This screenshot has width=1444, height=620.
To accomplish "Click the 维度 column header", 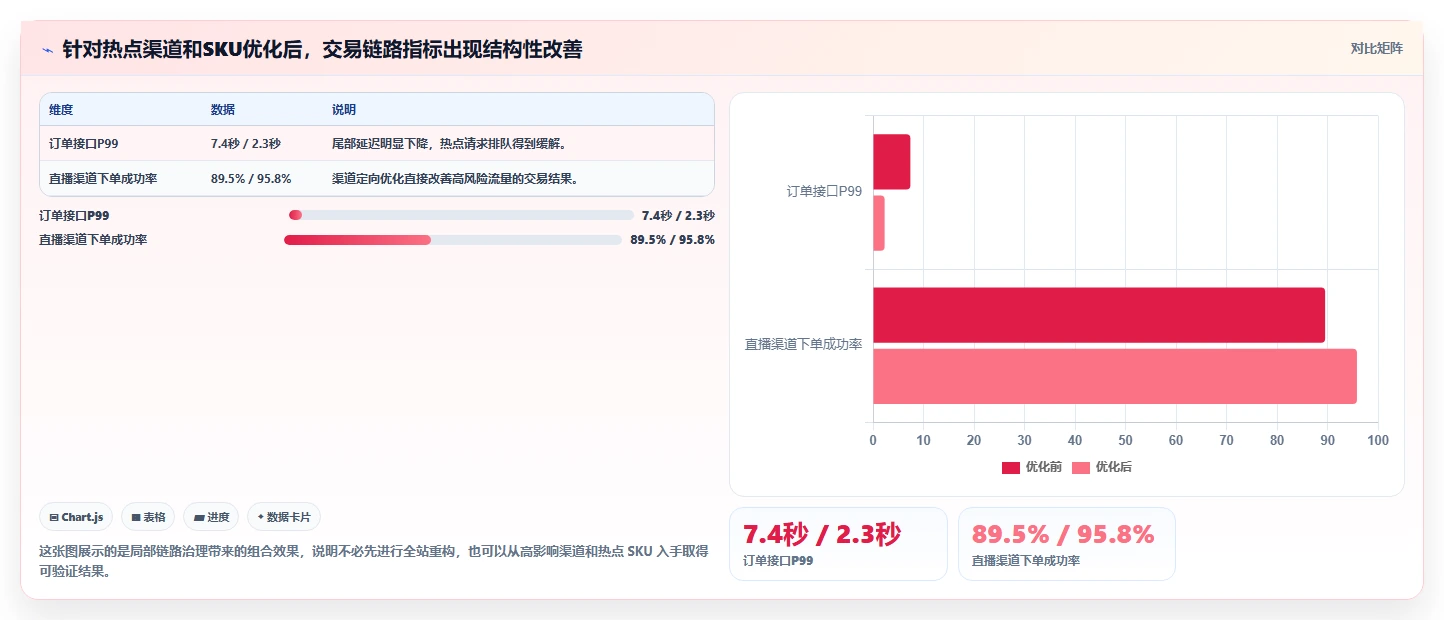I will click(61, 110).
